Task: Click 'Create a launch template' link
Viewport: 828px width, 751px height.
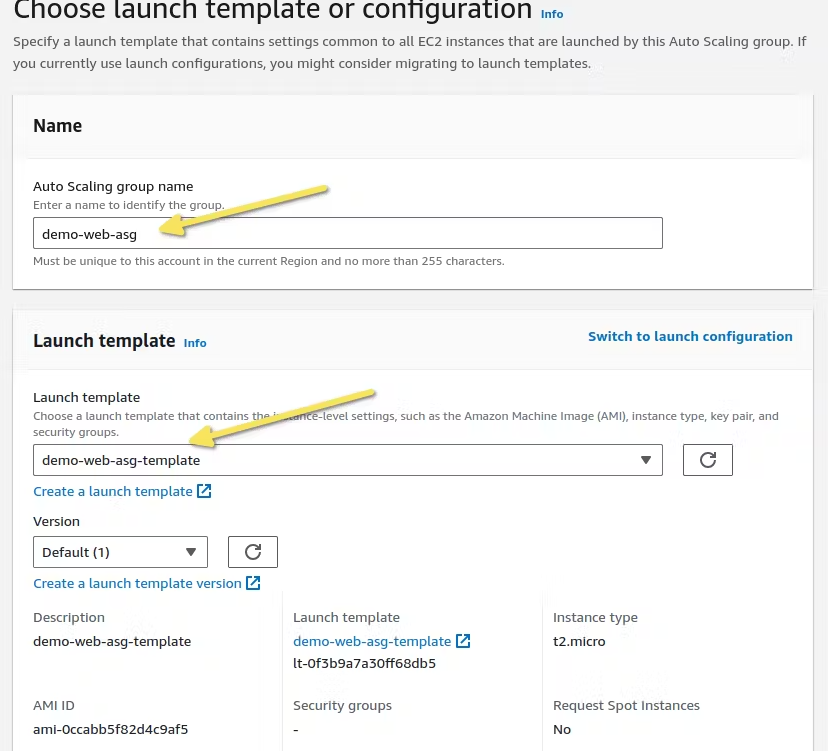Action: pyautogui.click(x=112, y=492)
